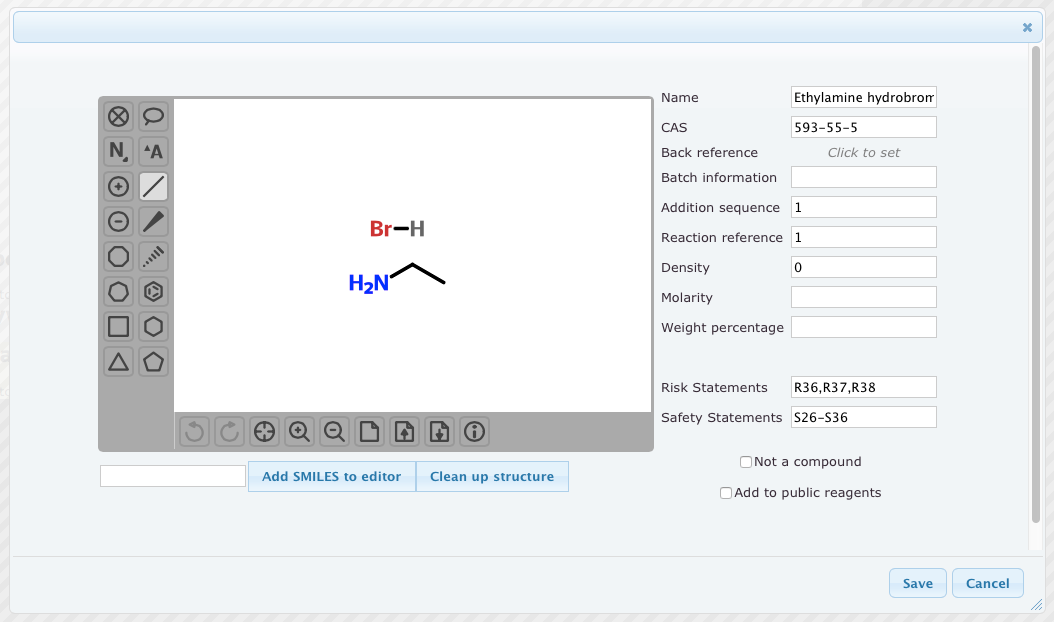Click the Br atom in the structure
The image size is (1054, 622).
coord(380,229)
